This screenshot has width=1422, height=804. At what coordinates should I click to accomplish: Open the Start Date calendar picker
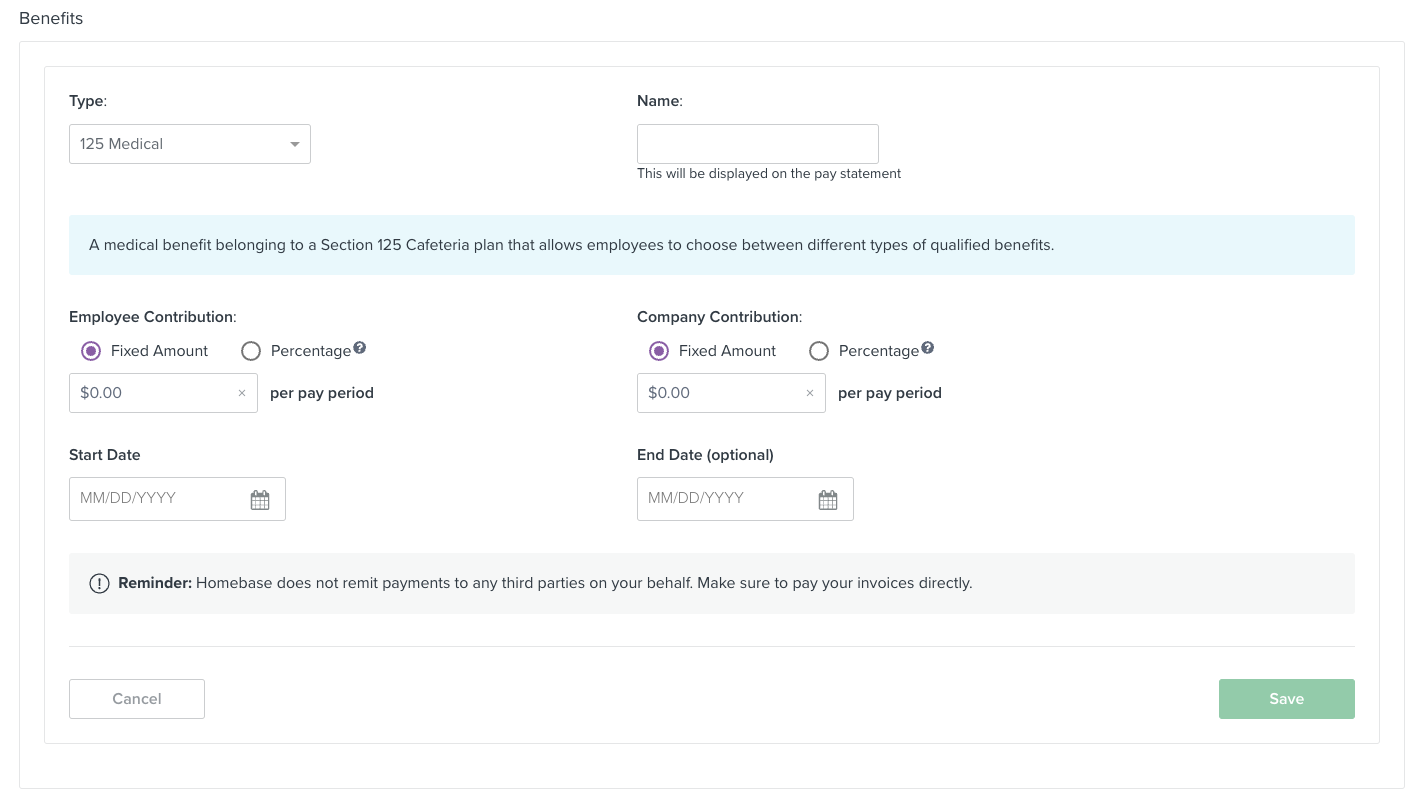point(260,498)
